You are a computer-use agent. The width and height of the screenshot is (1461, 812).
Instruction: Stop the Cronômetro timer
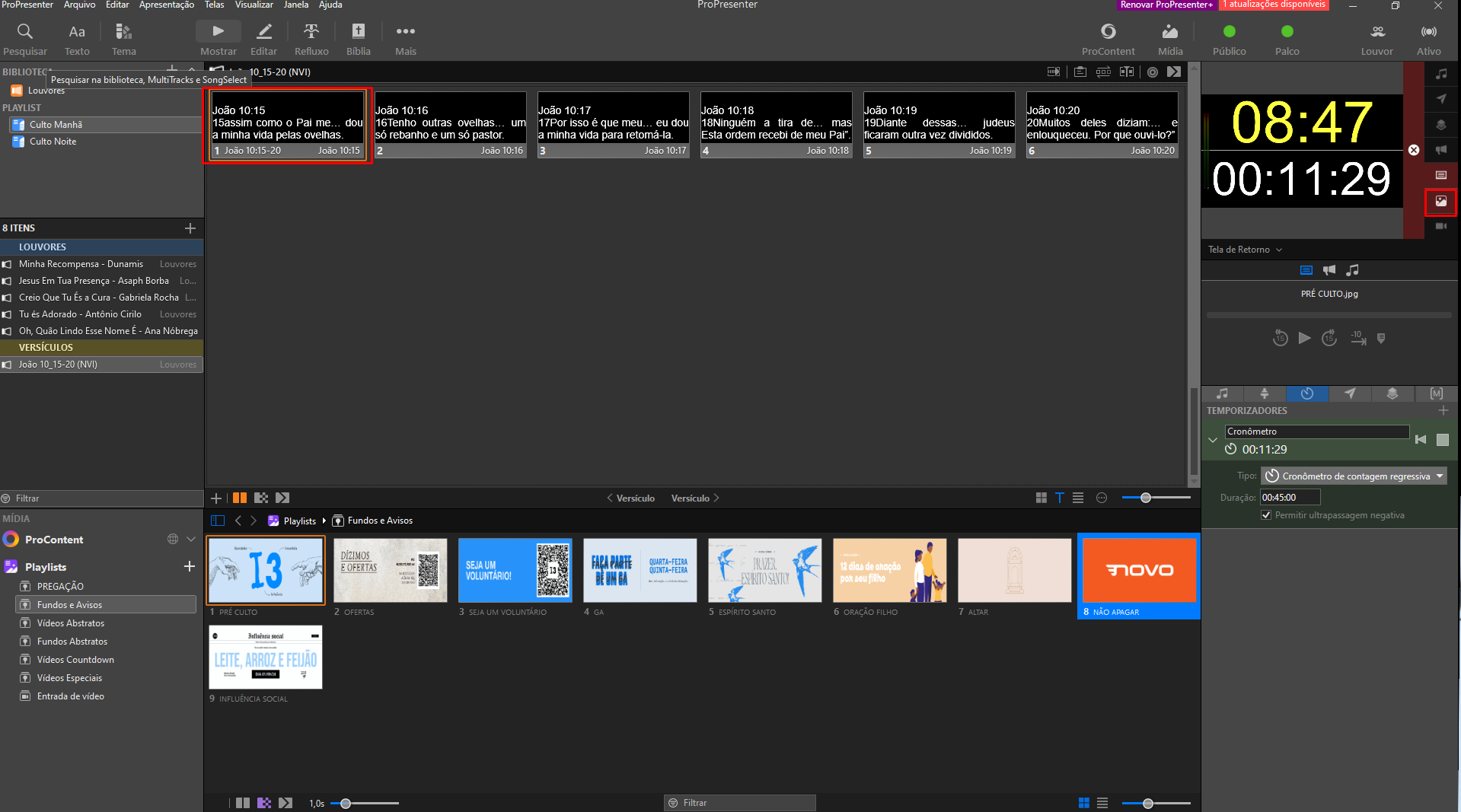(x=1442, y=439)
